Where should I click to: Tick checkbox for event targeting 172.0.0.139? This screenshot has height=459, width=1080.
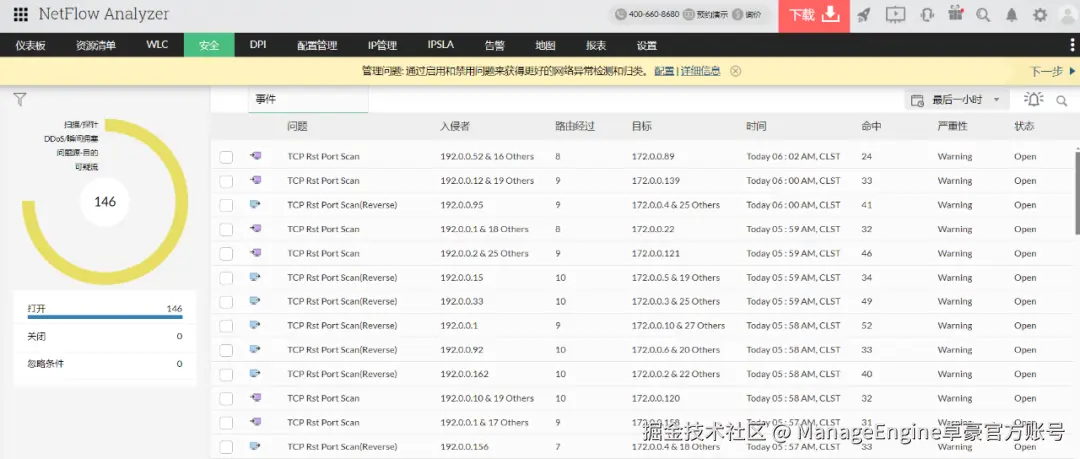tap(226, 181)
